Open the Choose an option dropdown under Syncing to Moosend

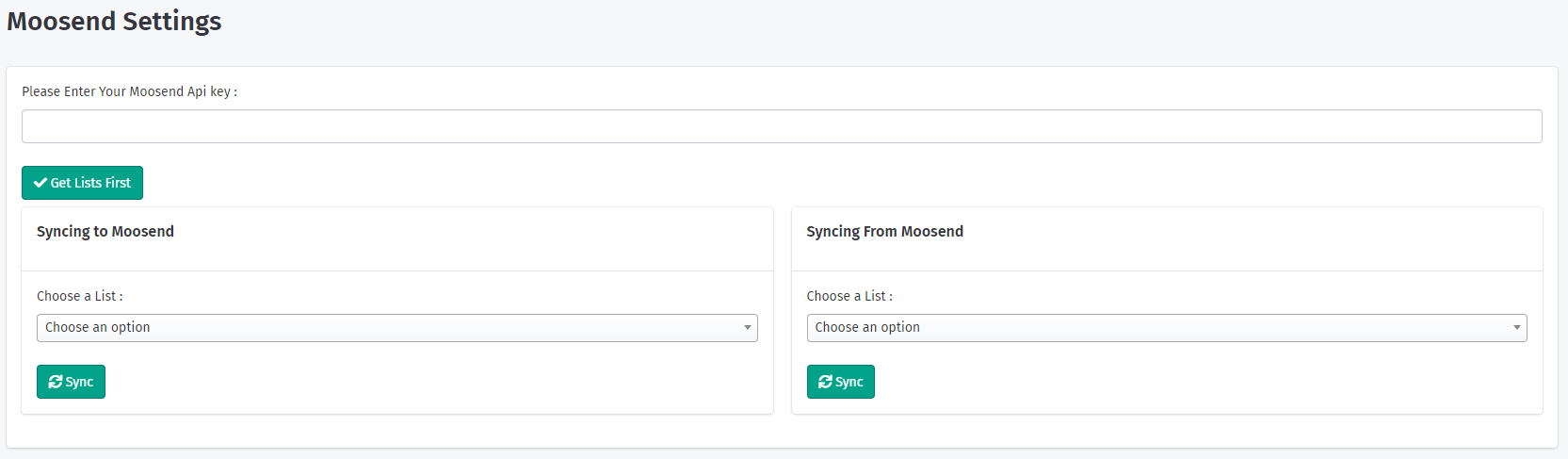point(396,328)
